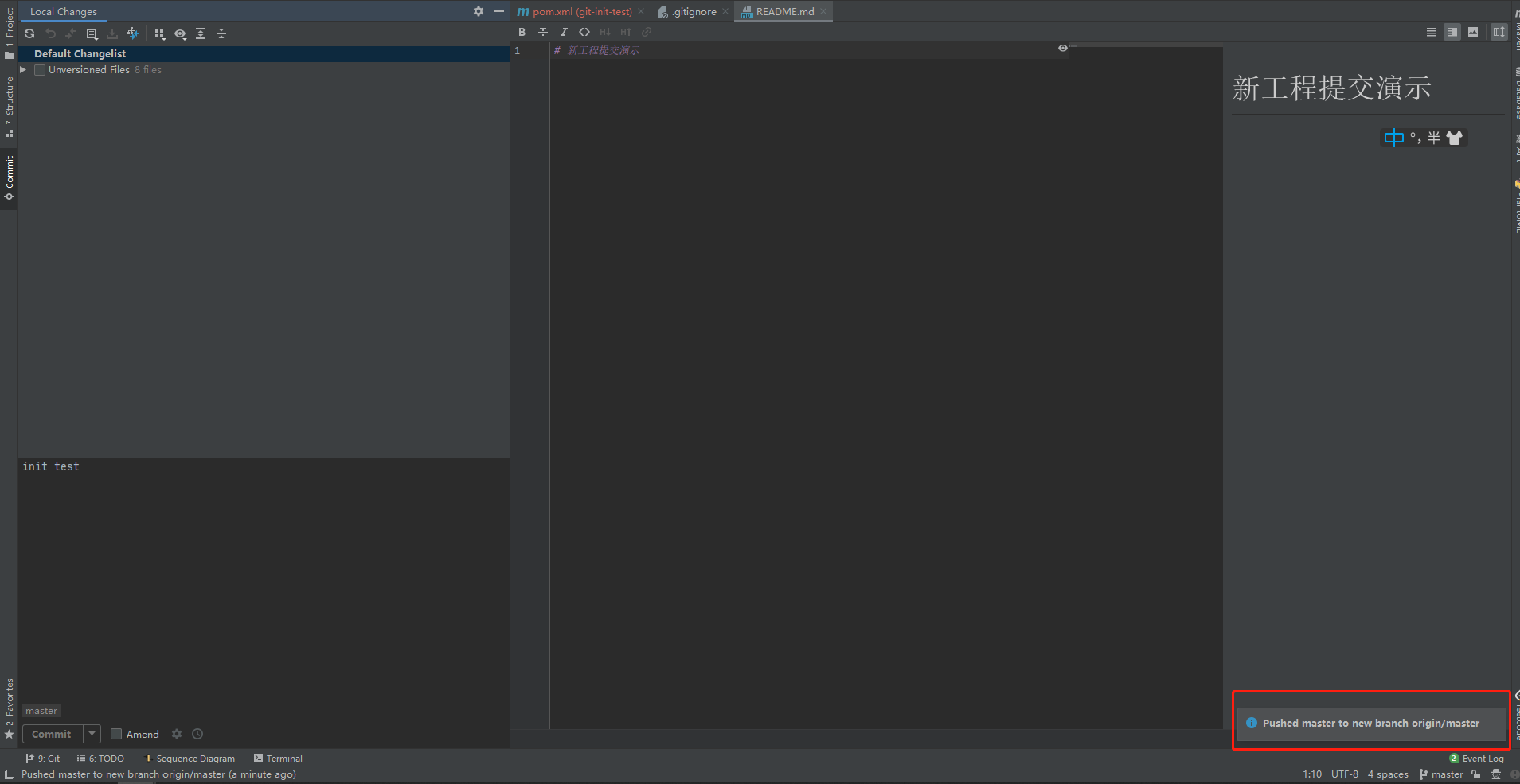
Task: Open the Favorites side panel
Action: pos(9,708)
